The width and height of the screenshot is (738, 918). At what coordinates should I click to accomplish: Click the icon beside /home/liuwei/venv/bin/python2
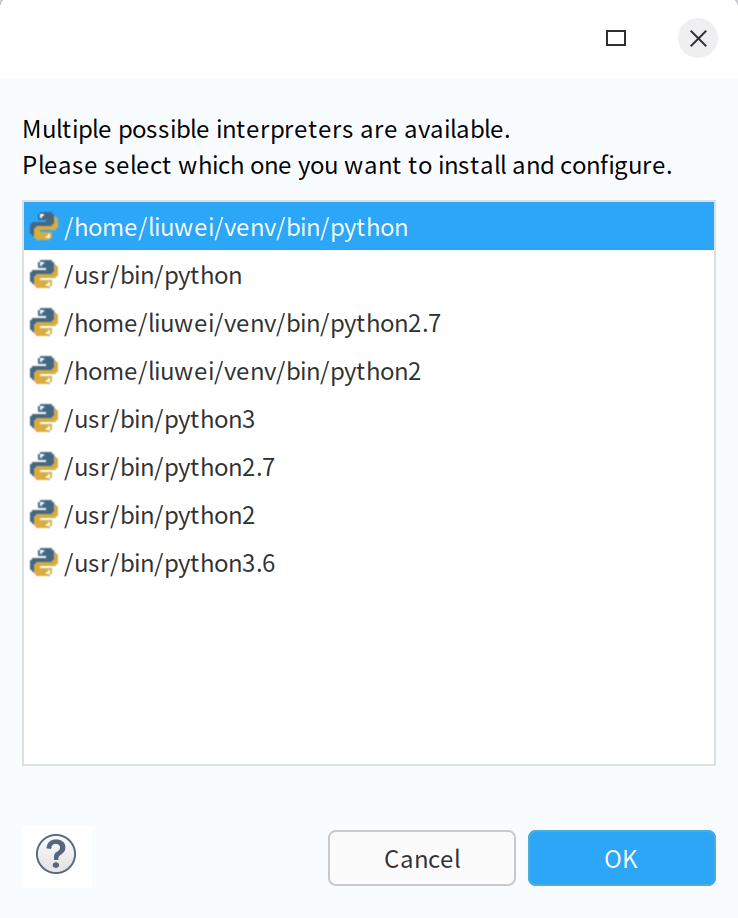[43, 371]
